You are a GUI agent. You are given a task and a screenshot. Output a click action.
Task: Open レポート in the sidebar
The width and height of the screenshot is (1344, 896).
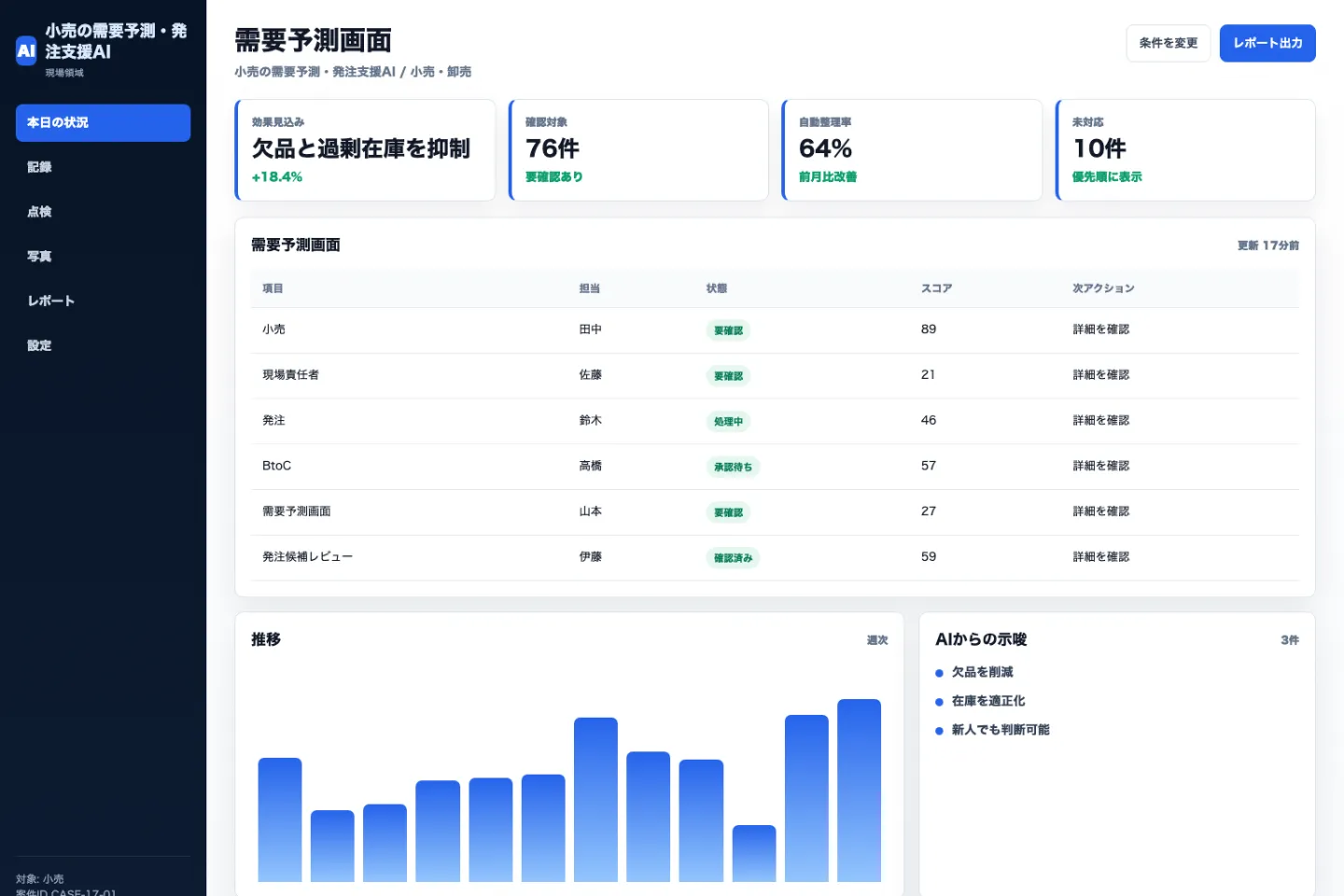coord(103,301)
